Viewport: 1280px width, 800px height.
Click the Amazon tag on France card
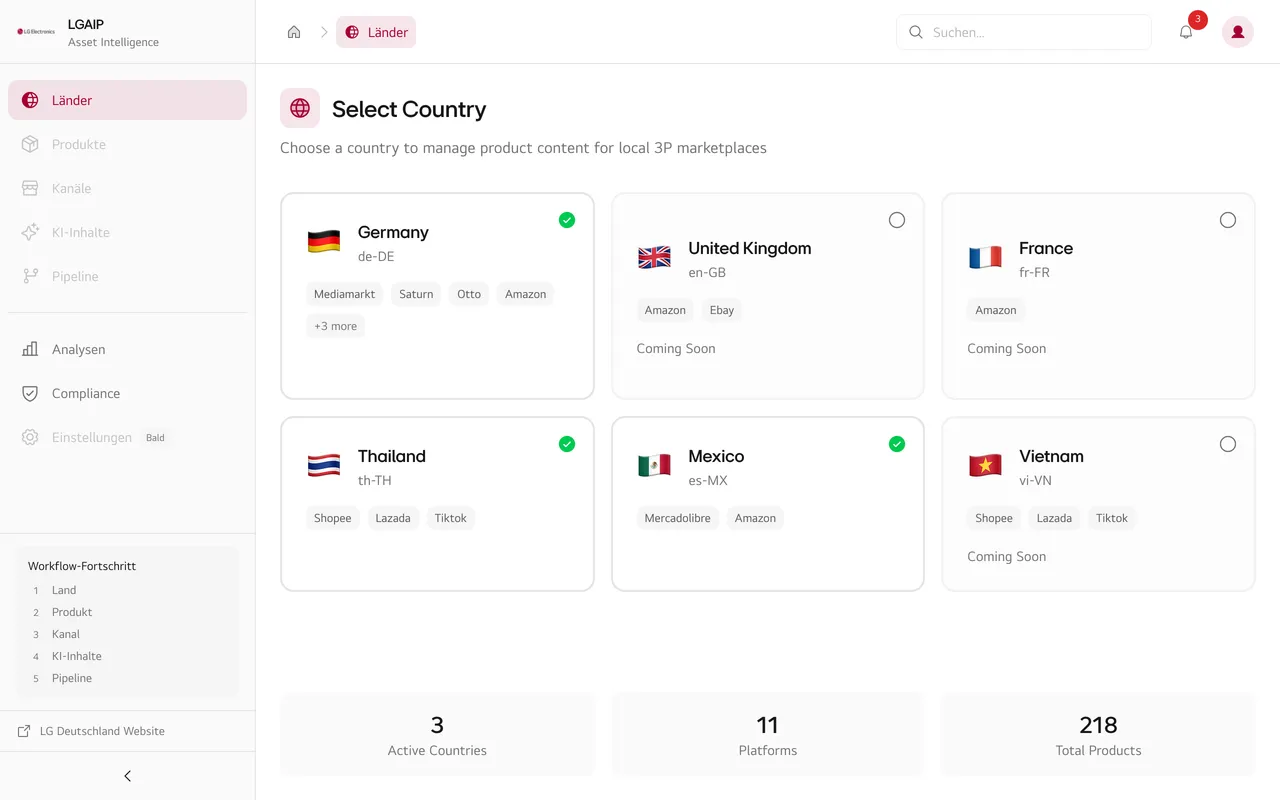tap(995, 310)
